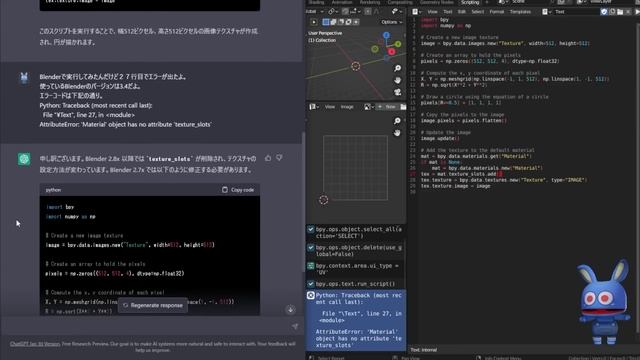Click the add workspace plus icon after Scripting
640x360 pixels.
(487, 2)
